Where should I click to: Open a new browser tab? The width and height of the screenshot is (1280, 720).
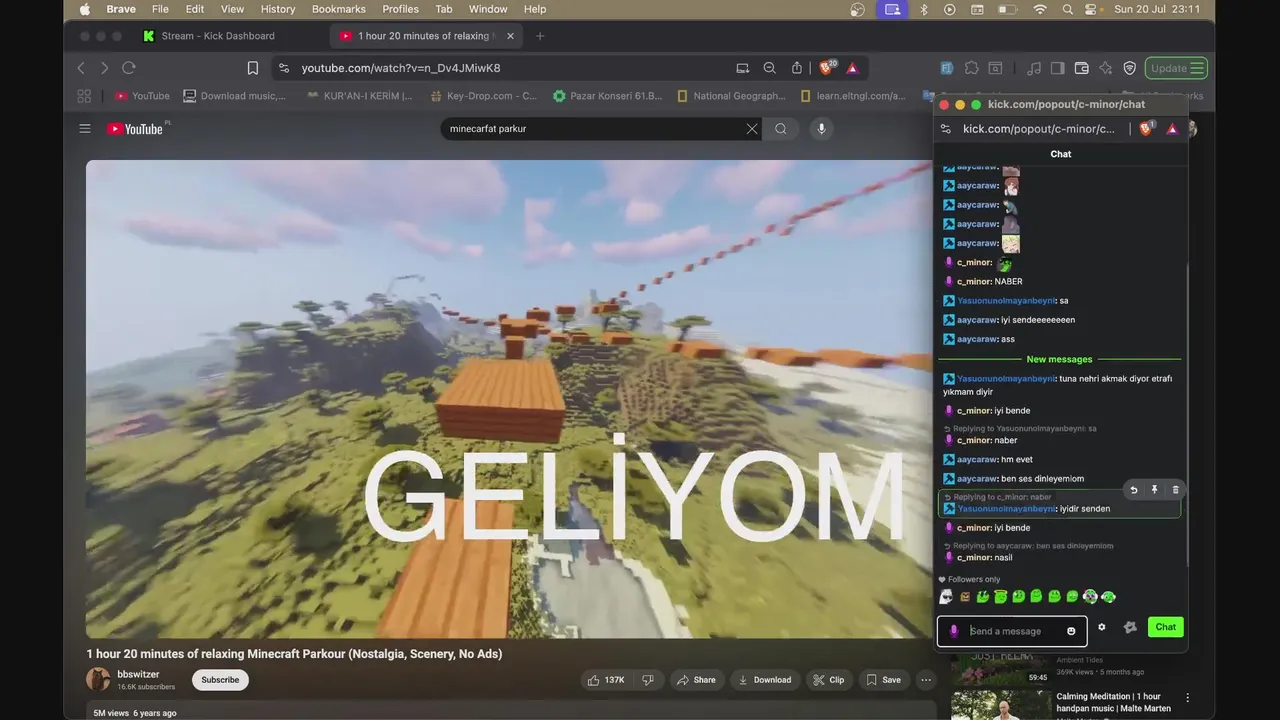point(540,36)
